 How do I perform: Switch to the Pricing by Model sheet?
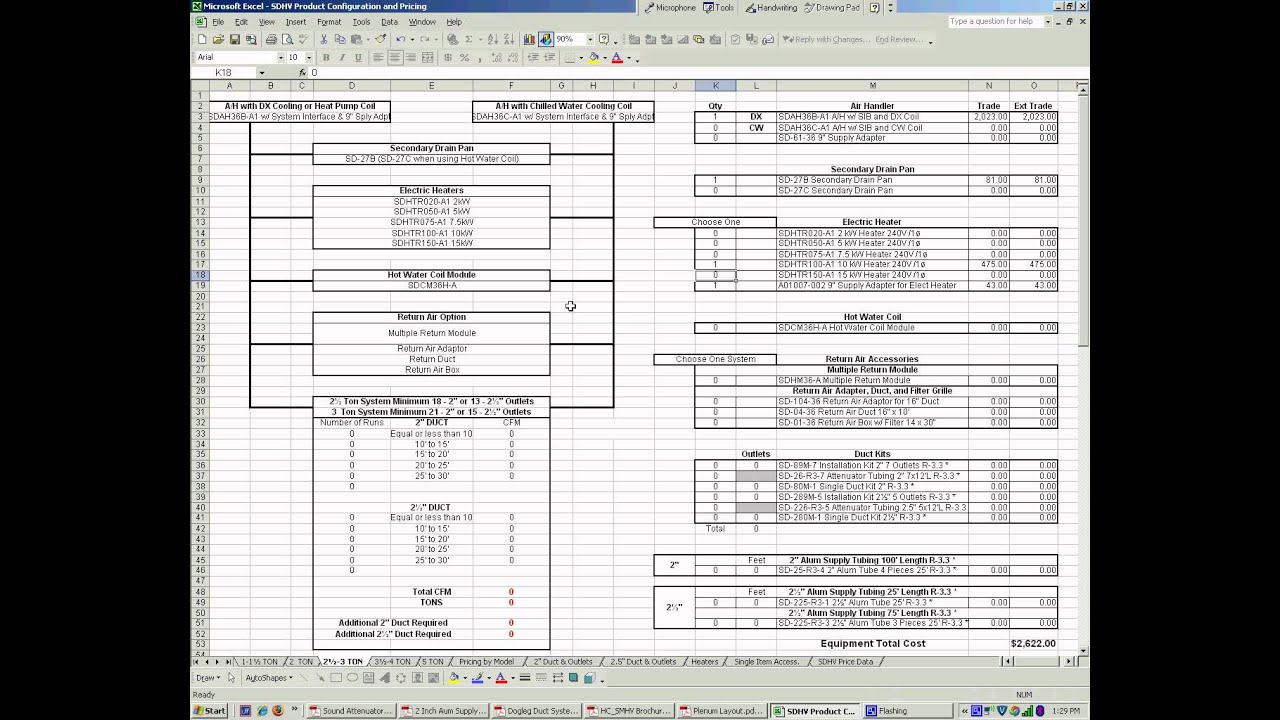(486, 662)
